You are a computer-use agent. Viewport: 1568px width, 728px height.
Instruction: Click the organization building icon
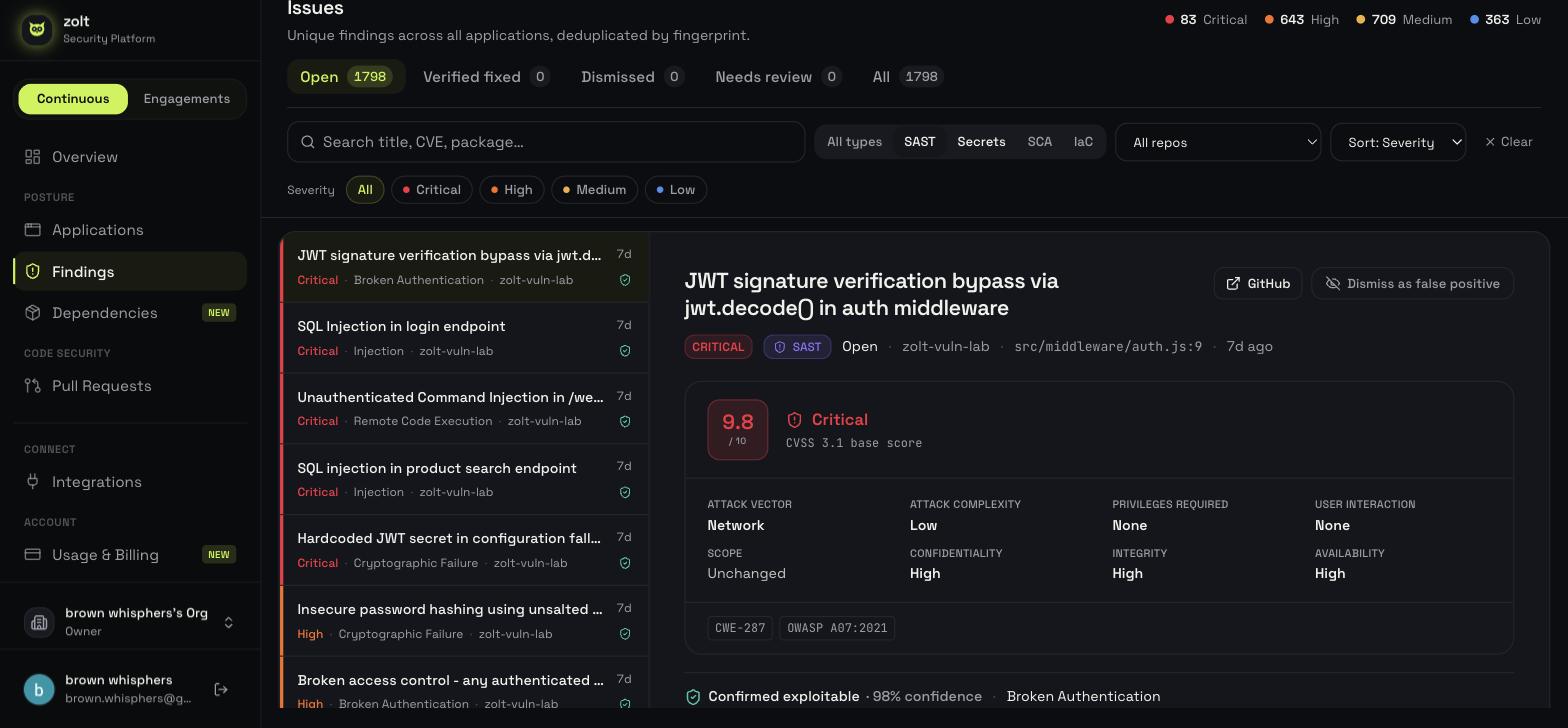pyautogui.click(x=39, y=622)
